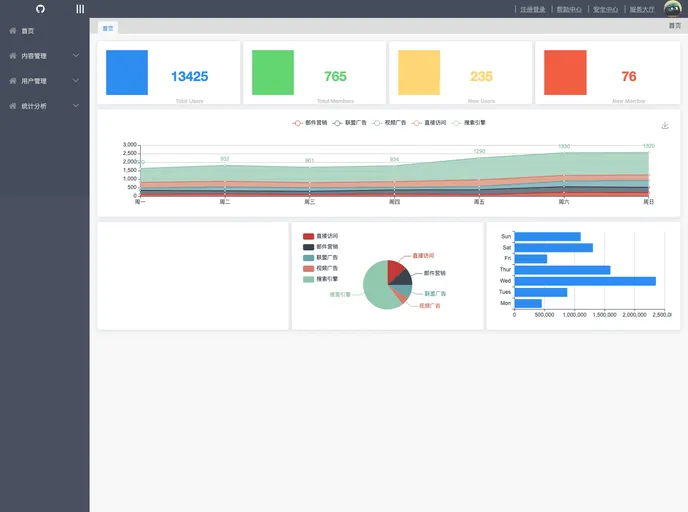Click the Sun bar in bar chart
The width and height of the screenshot is (688, 512).
(x=547, y=236)
